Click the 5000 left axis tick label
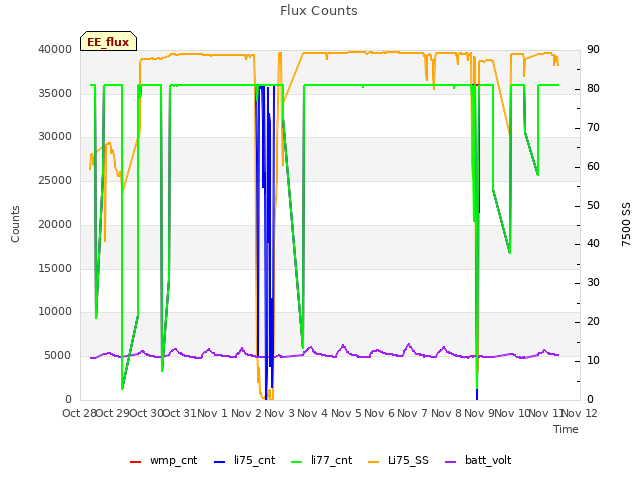Viewport: 640px width, 480px height. coord(58,356)
